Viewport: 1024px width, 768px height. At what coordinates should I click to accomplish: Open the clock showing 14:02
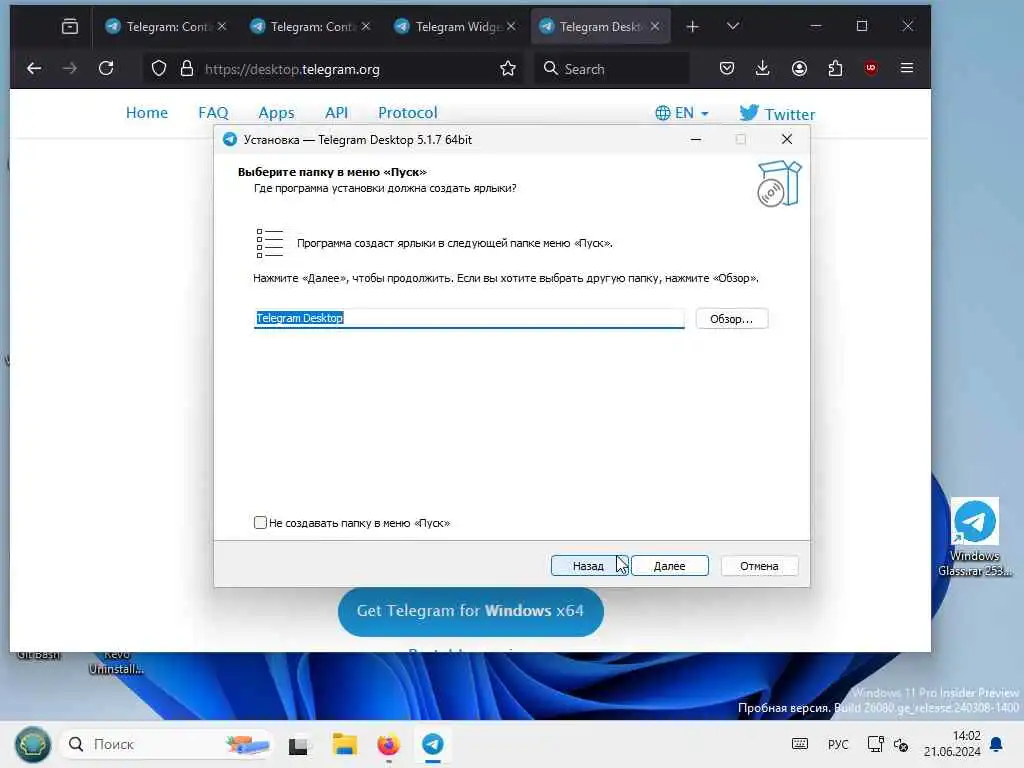click(x=952, y=744)
